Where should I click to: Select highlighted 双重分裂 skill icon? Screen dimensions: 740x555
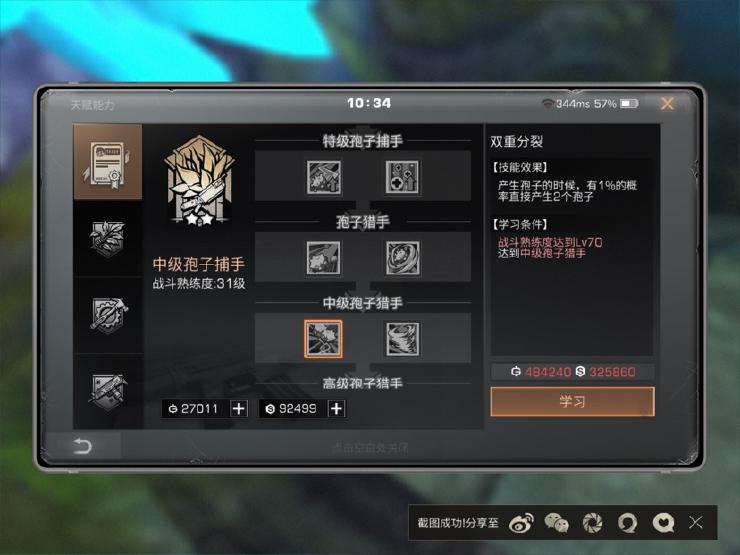tap(323, 339)
